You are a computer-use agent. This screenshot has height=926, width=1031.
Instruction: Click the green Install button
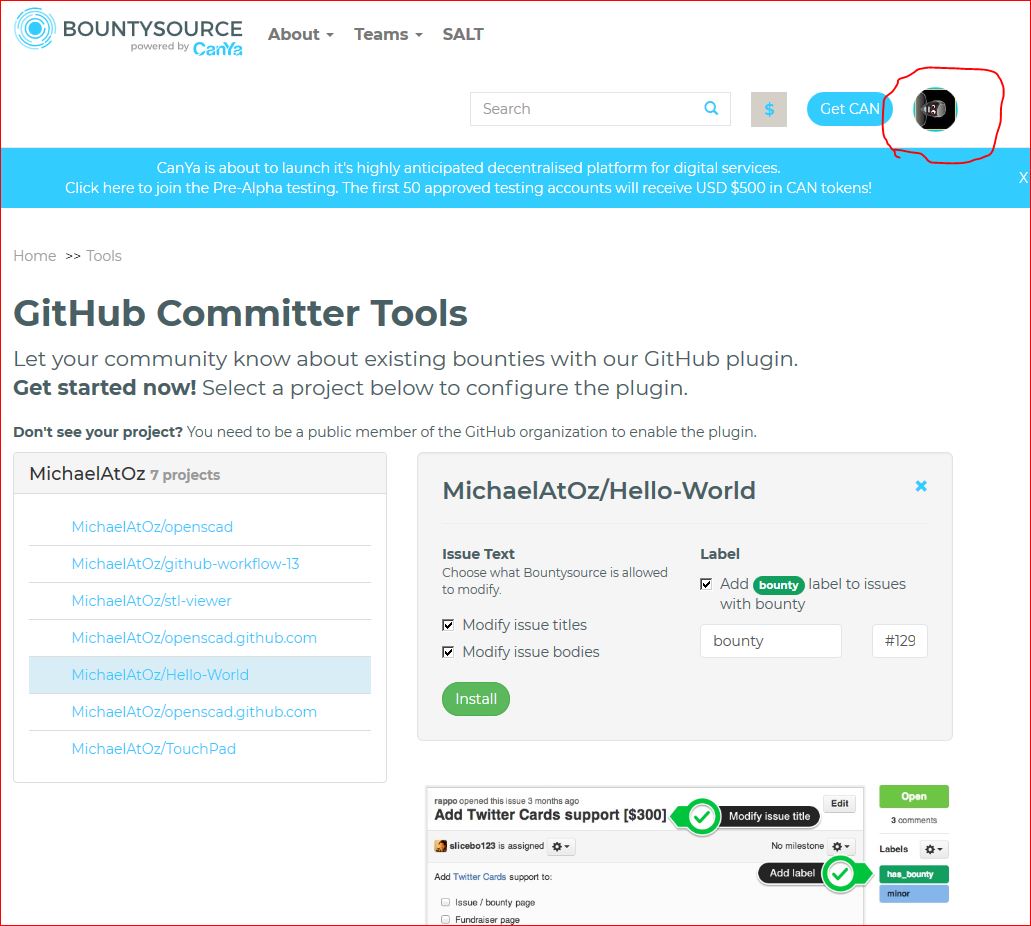tap(475, 698)
